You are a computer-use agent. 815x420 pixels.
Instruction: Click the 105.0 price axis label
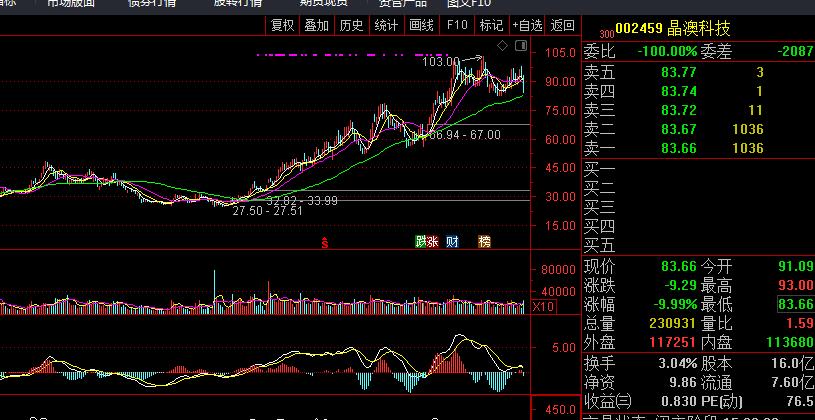tap(560, 52)
